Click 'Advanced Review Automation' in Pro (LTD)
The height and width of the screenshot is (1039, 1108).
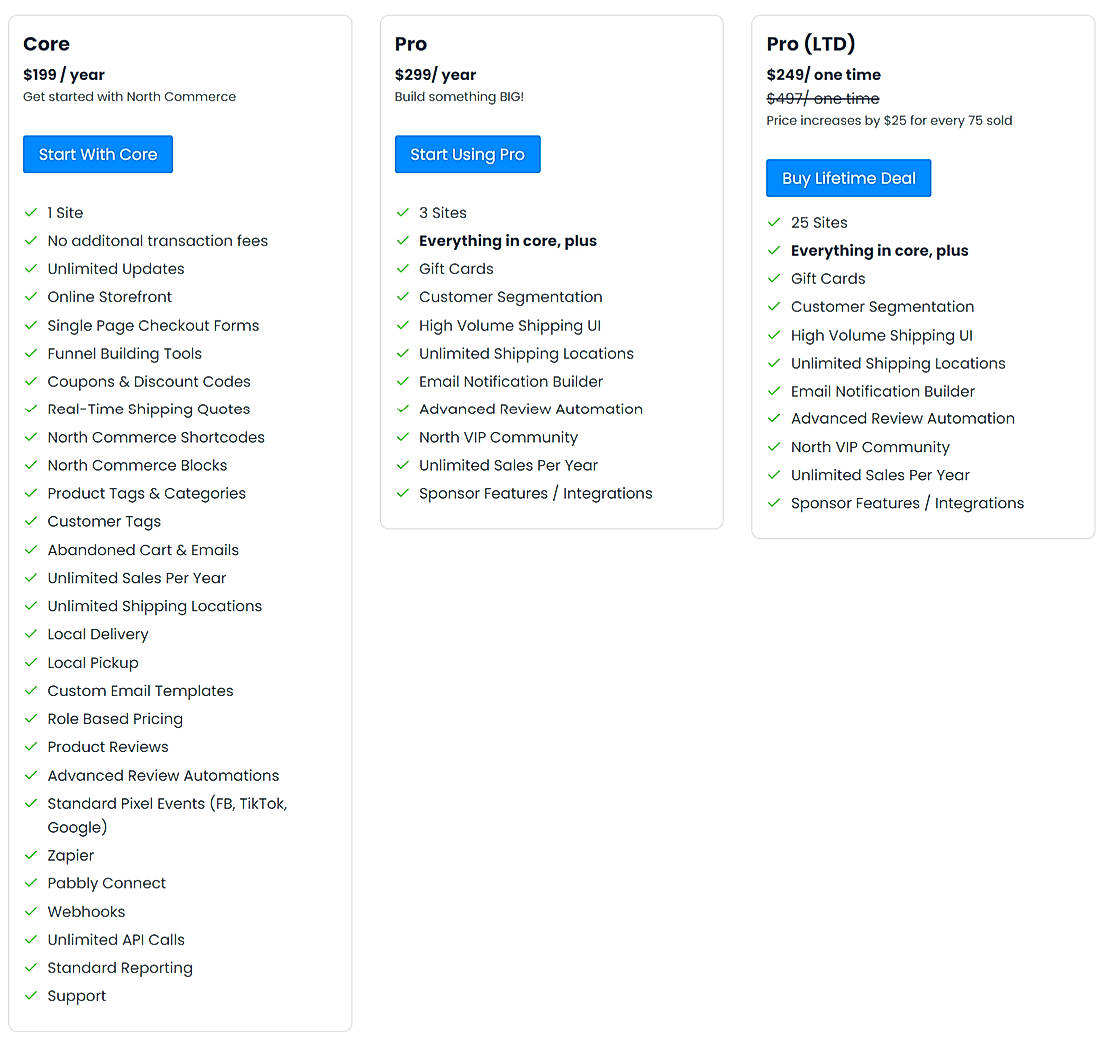[902, 418]
